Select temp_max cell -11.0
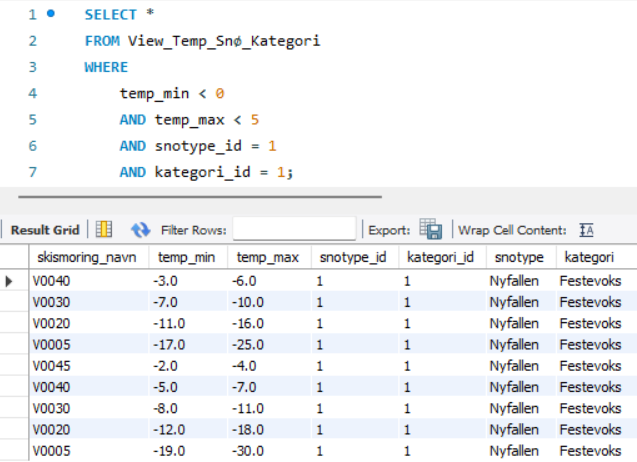This screenshot has width=637, height=462. tap(269, 408)
